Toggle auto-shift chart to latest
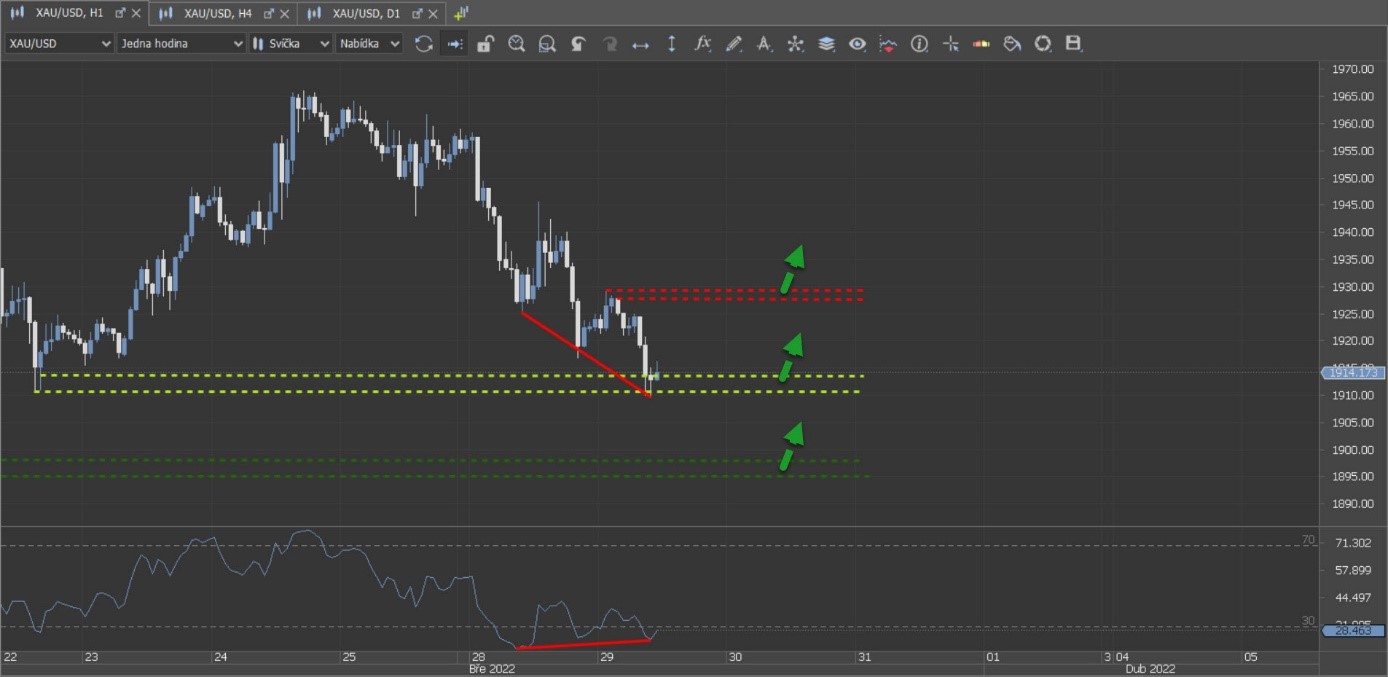 tap(455, 44)
